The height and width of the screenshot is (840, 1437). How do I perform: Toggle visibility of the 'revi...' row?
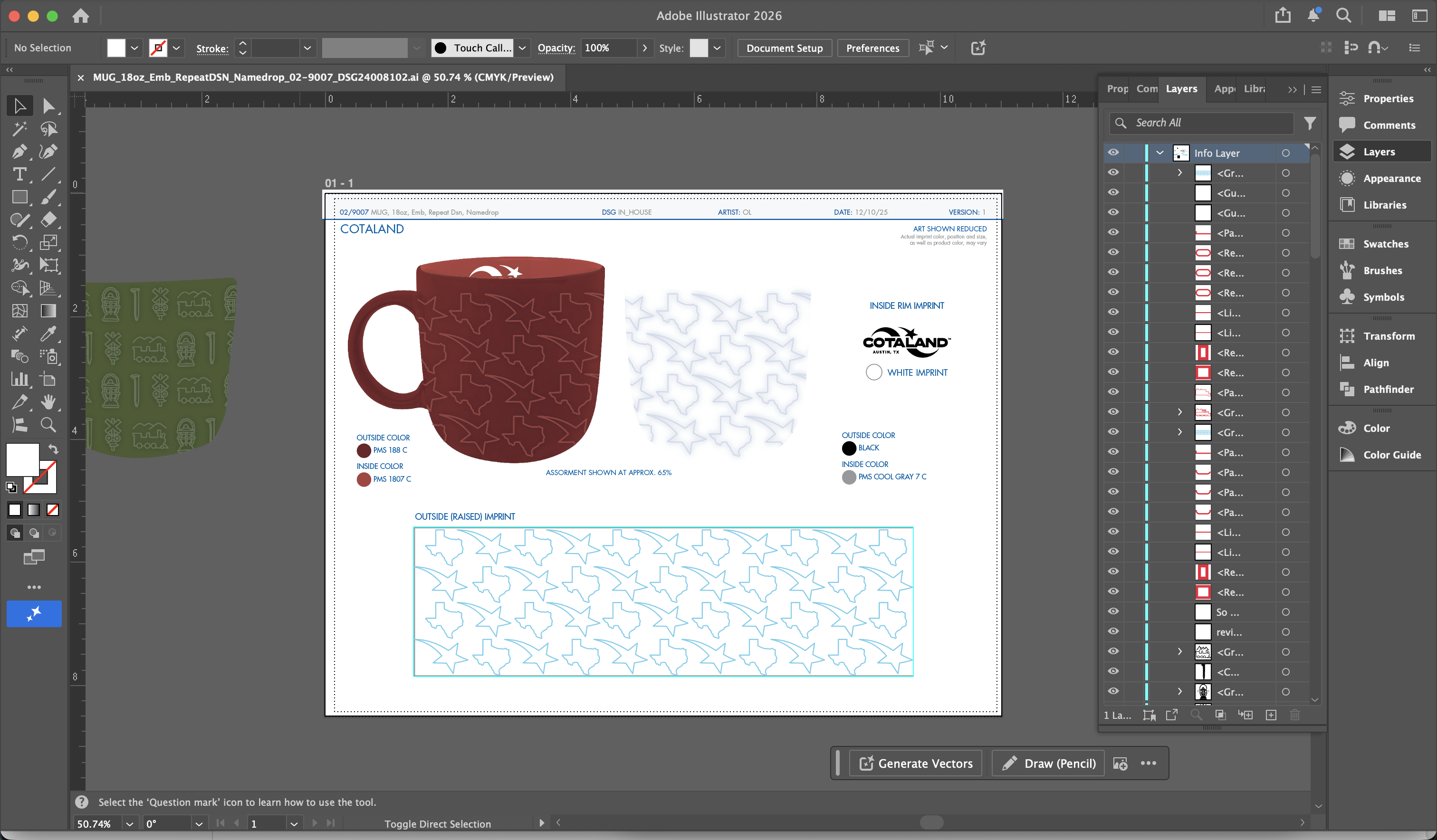tap(1113, 632)
